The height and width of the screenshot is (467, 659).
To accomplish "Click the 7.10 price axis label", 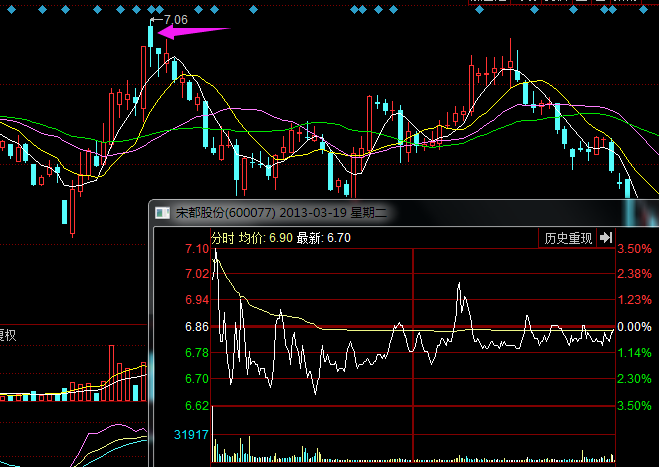I will [197, 248].
